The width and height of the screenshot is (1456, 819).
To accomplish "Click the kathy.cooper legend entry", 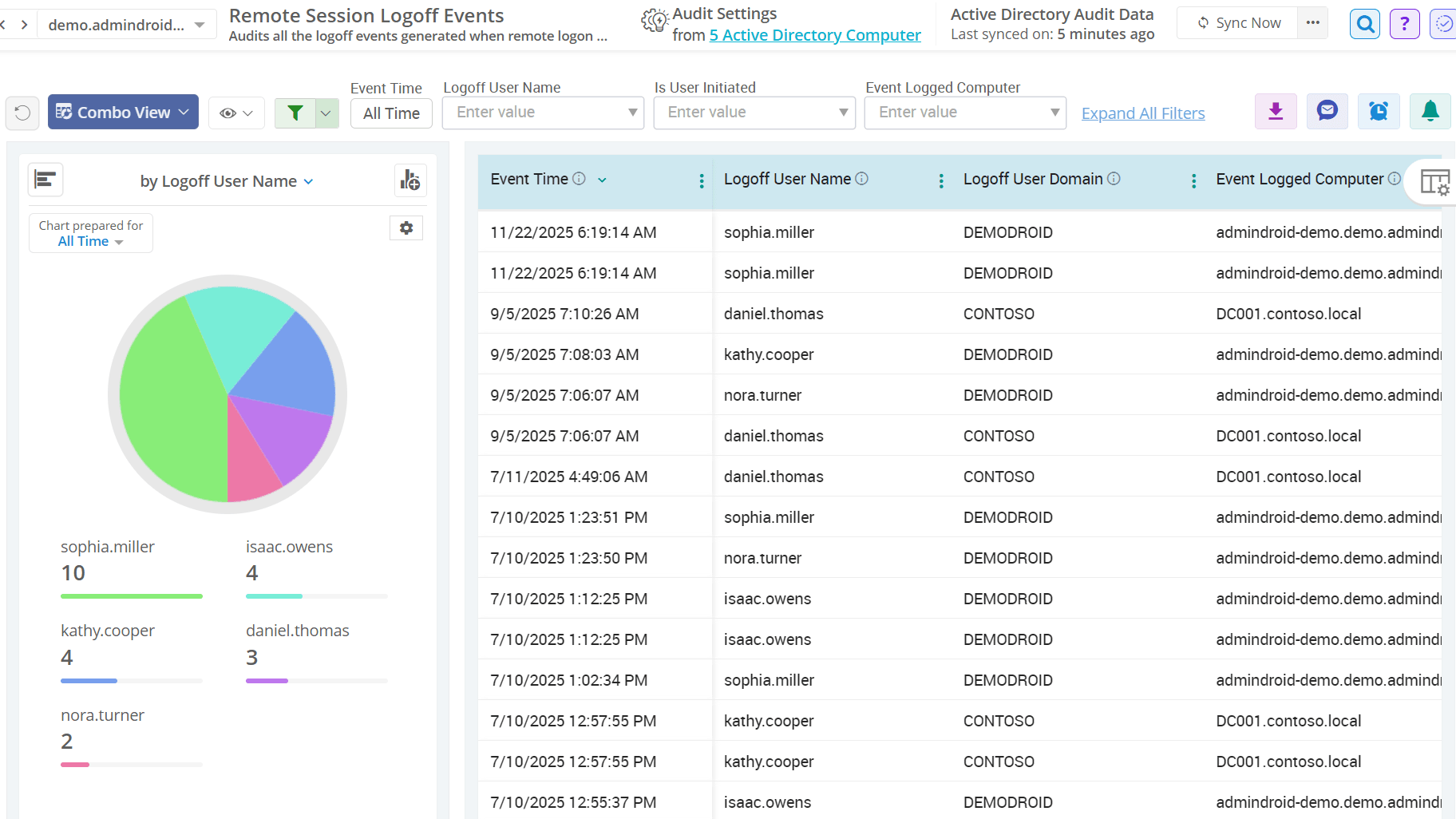I will point(132,652).
